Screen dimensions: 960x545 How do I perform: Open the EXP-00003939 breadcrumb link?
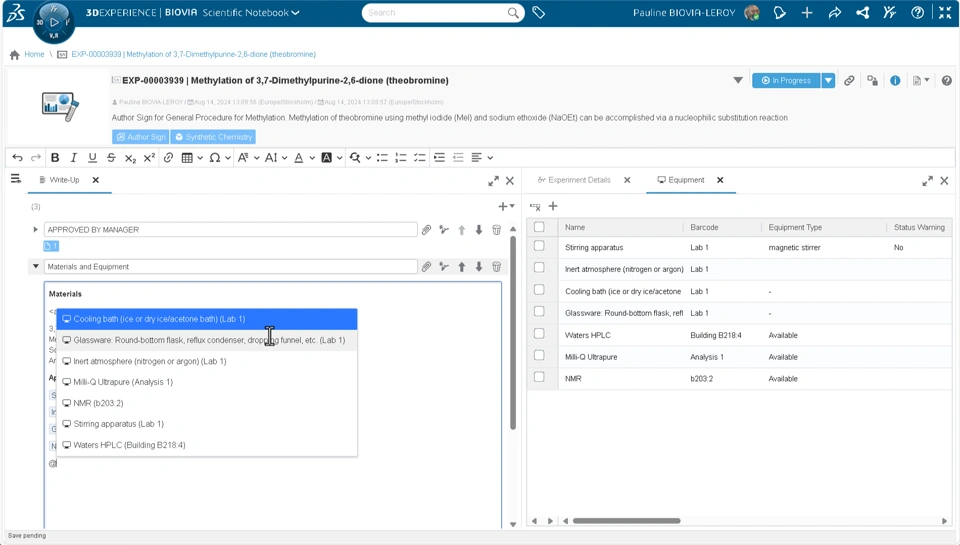click(x=193, y=54)
